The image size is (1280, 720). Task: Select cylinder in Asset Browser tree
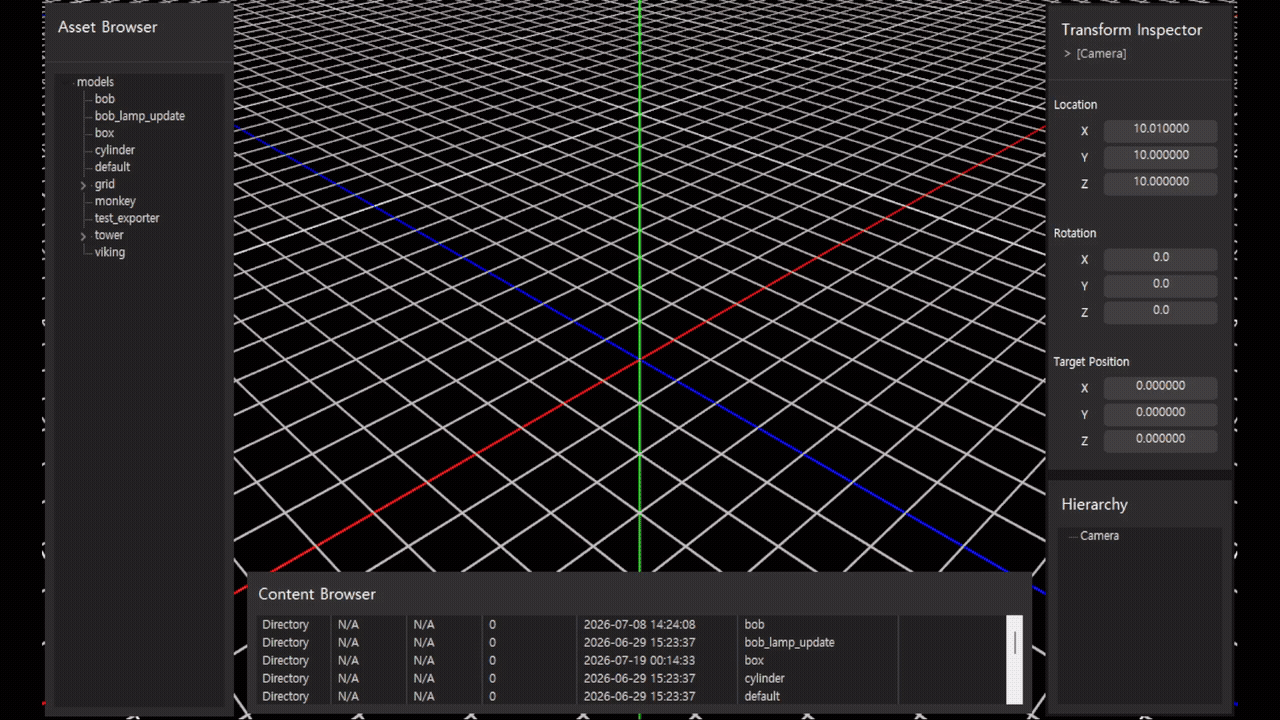[x=115, y=150]
